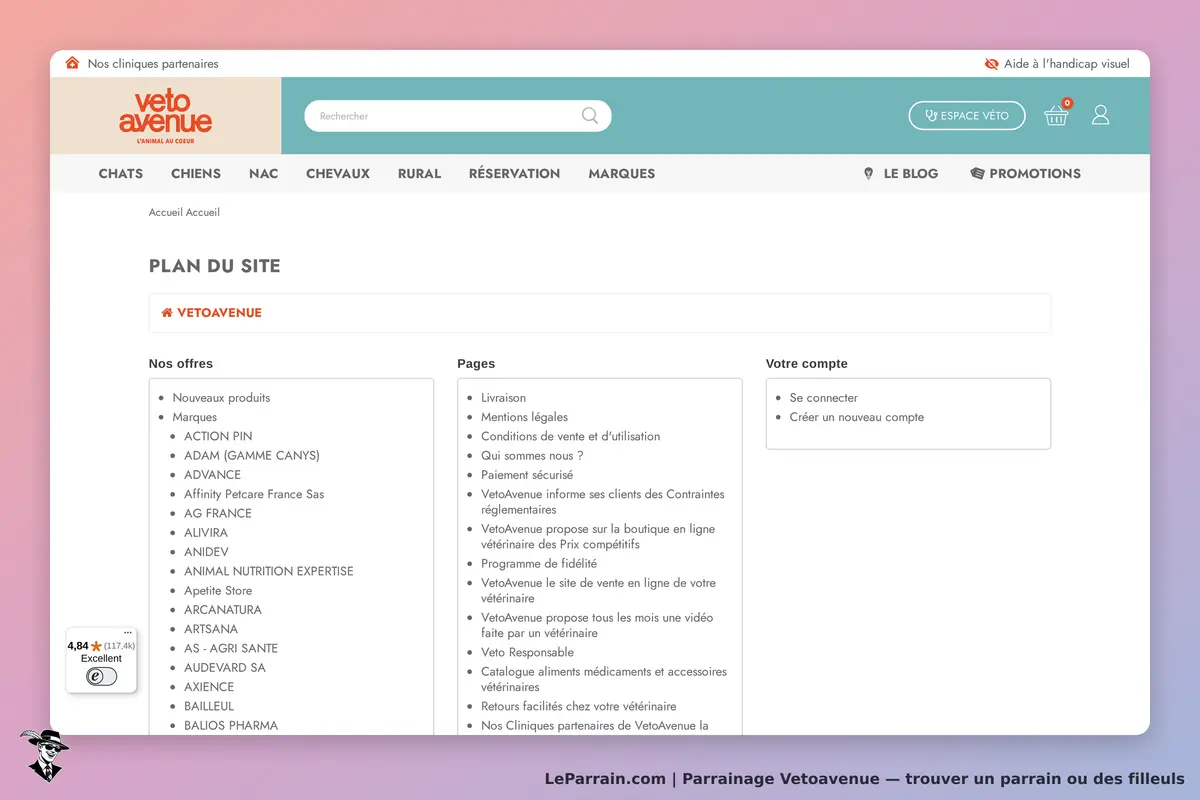Click the three dots on the rating widget
The image size is (1200, 800).
(128, 632)
